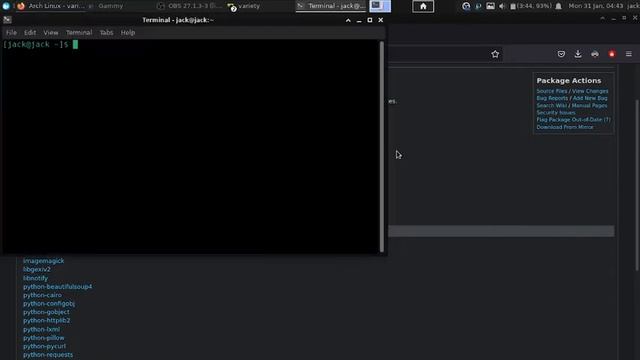Viewport: 640px width, 360px height.
Task: Click the Pocket save icon in Firefox
Action: (561, 54)
